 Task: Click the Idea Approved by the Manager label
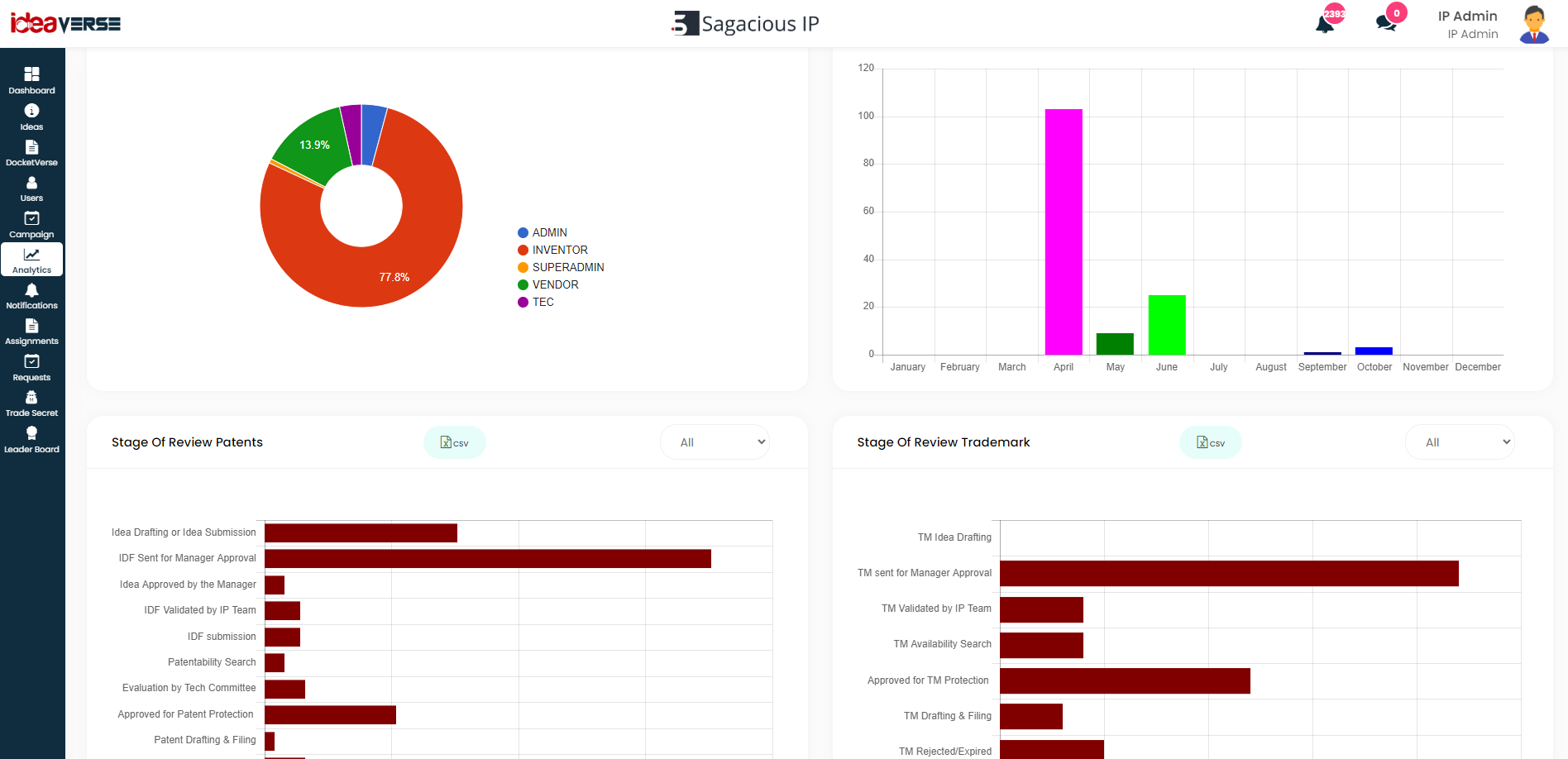click(x=188, y=585)
